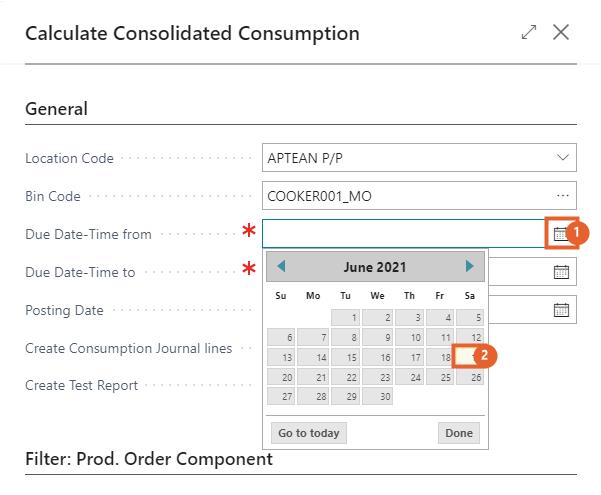The image size is (601, 495).
Task: Pick June 1 in the calendar
Action: 345,317
